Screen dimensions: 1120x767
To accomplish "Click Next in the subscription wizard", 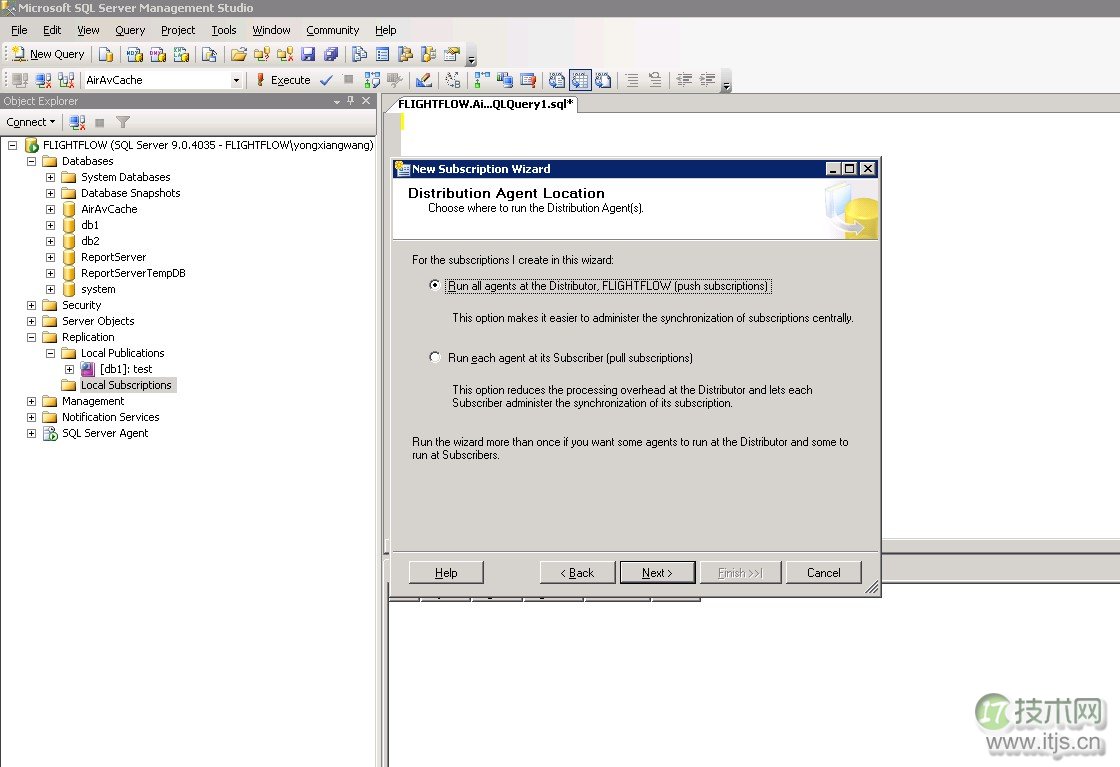I will tap(657, 573).
